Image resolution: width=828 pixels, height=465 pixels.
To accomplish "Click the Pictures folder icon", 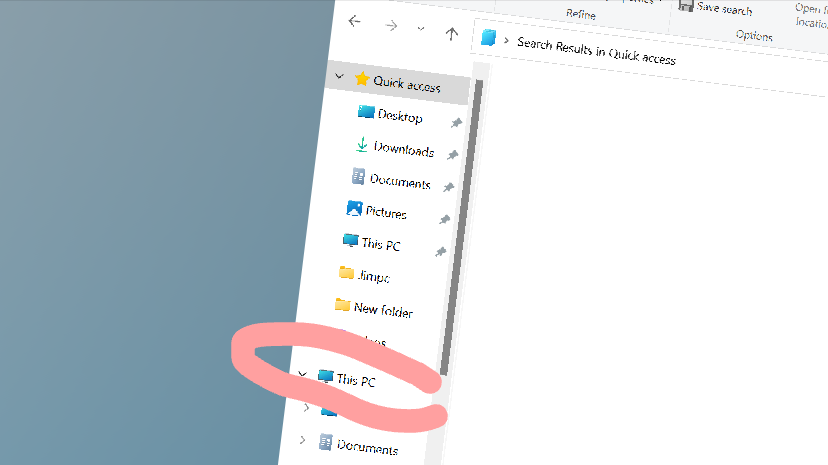I will (354, 208).
